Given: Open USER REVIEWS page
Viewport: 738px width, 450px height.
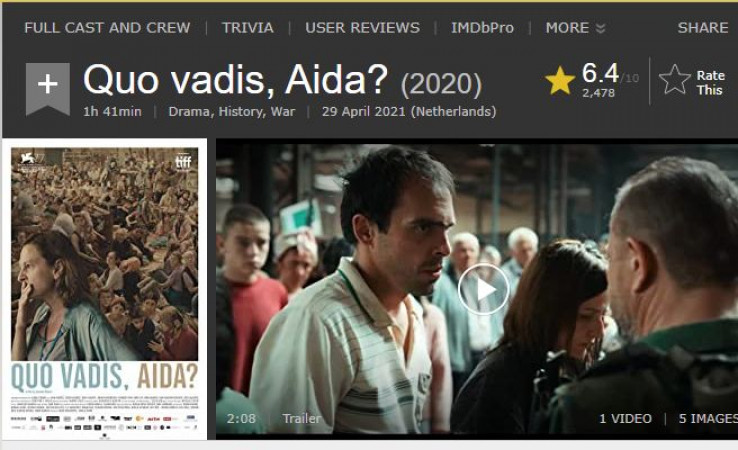Looking at the screenshot, I should tap(362, 28).
